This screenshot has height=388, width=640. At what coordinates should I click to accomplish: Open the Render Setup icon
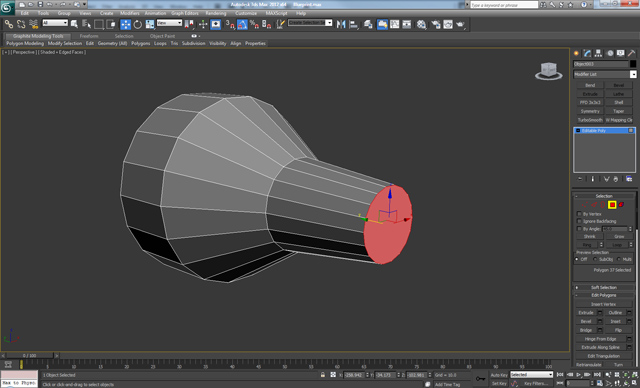[x=436, y=24]
